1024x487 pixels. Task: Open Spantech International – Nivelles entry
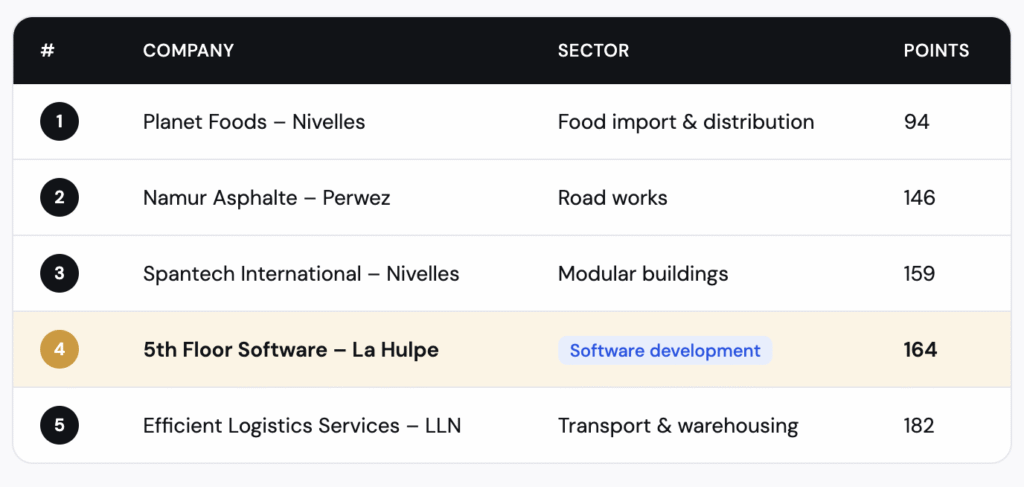point(301,274)
